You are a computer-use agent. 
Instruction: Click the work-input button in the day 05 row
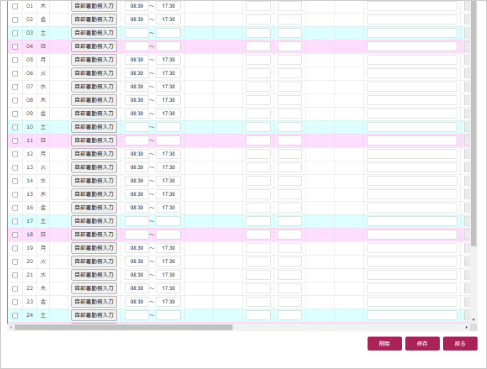[x=94, y=60]
